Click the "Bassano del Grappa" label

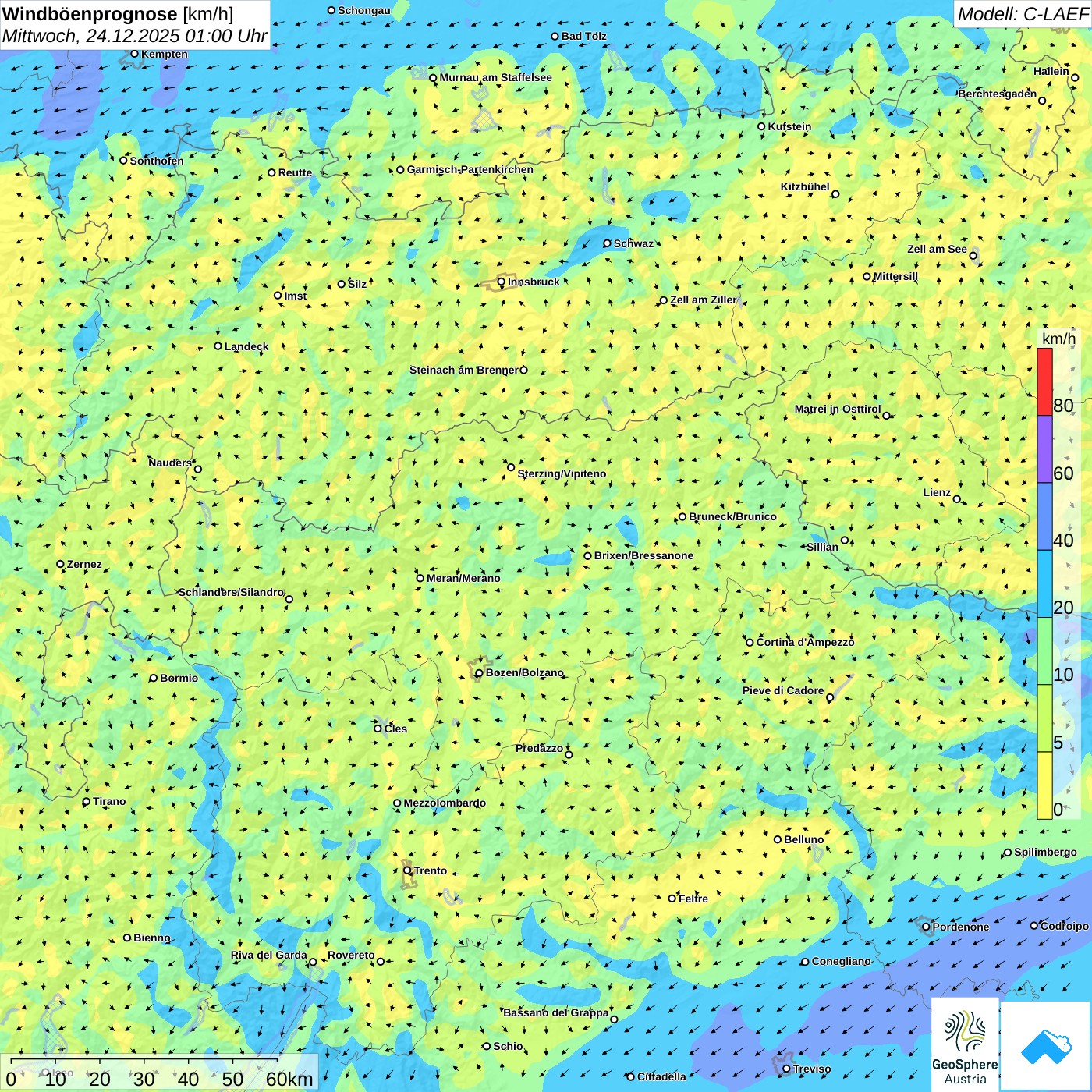[x=556, y=1012]
